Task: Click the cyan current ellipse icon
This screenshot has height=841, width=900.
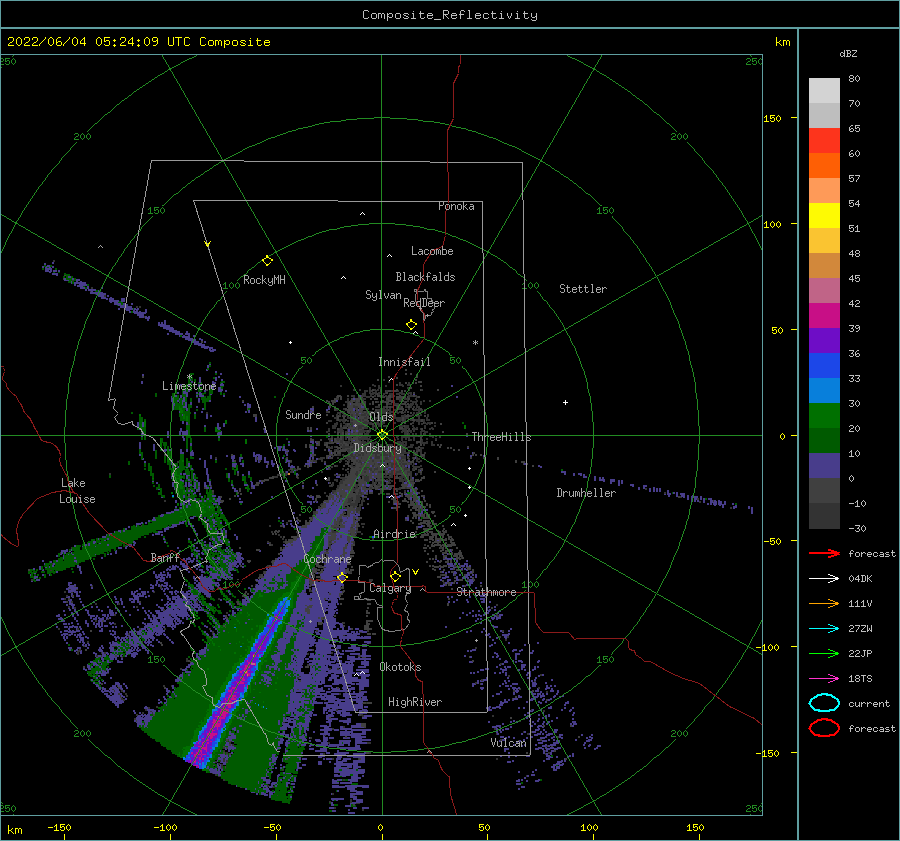Action: pyautogui.click(x=824, y=703)
